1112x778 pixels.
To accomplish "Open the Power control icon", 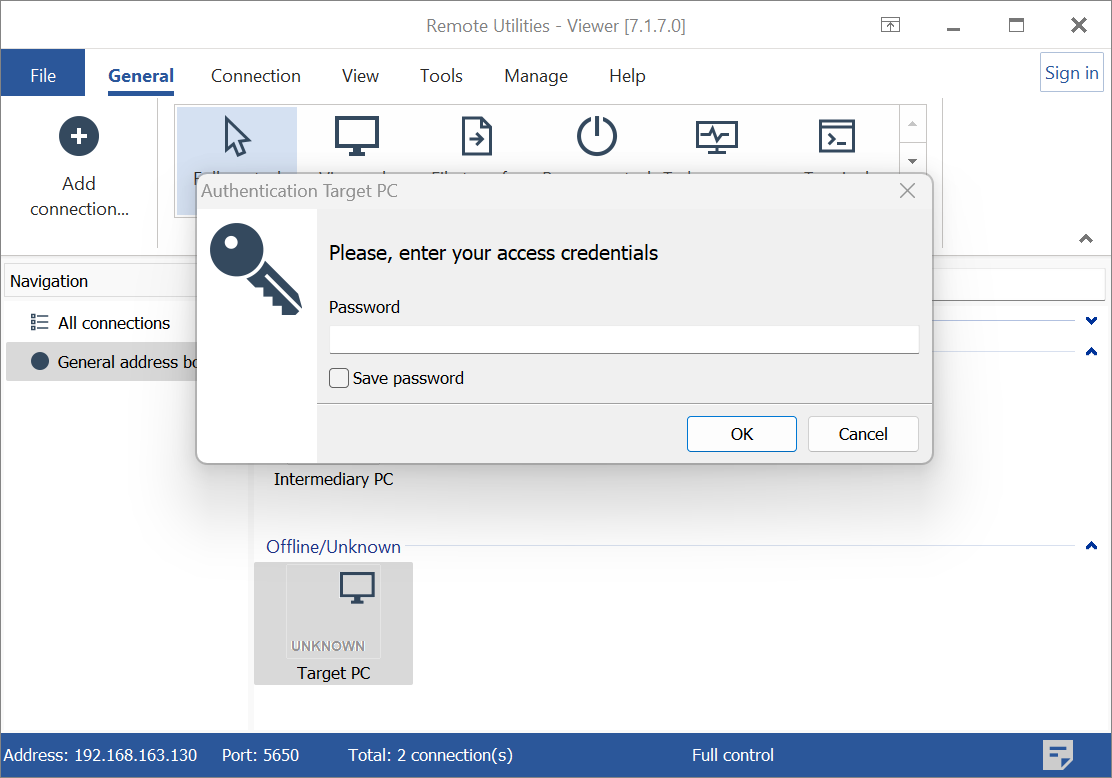I will [597, 137].
